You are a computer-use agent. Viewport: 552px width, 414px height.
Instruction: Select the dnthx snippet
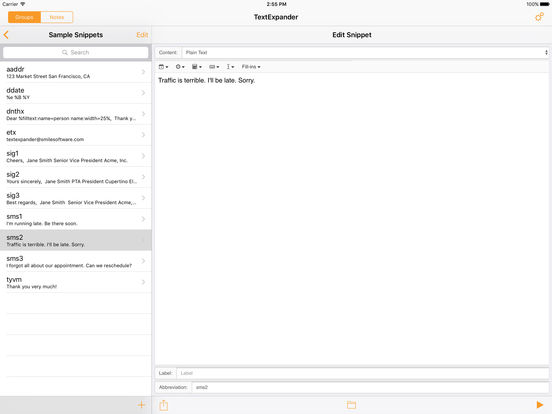(x=76, y=114)
